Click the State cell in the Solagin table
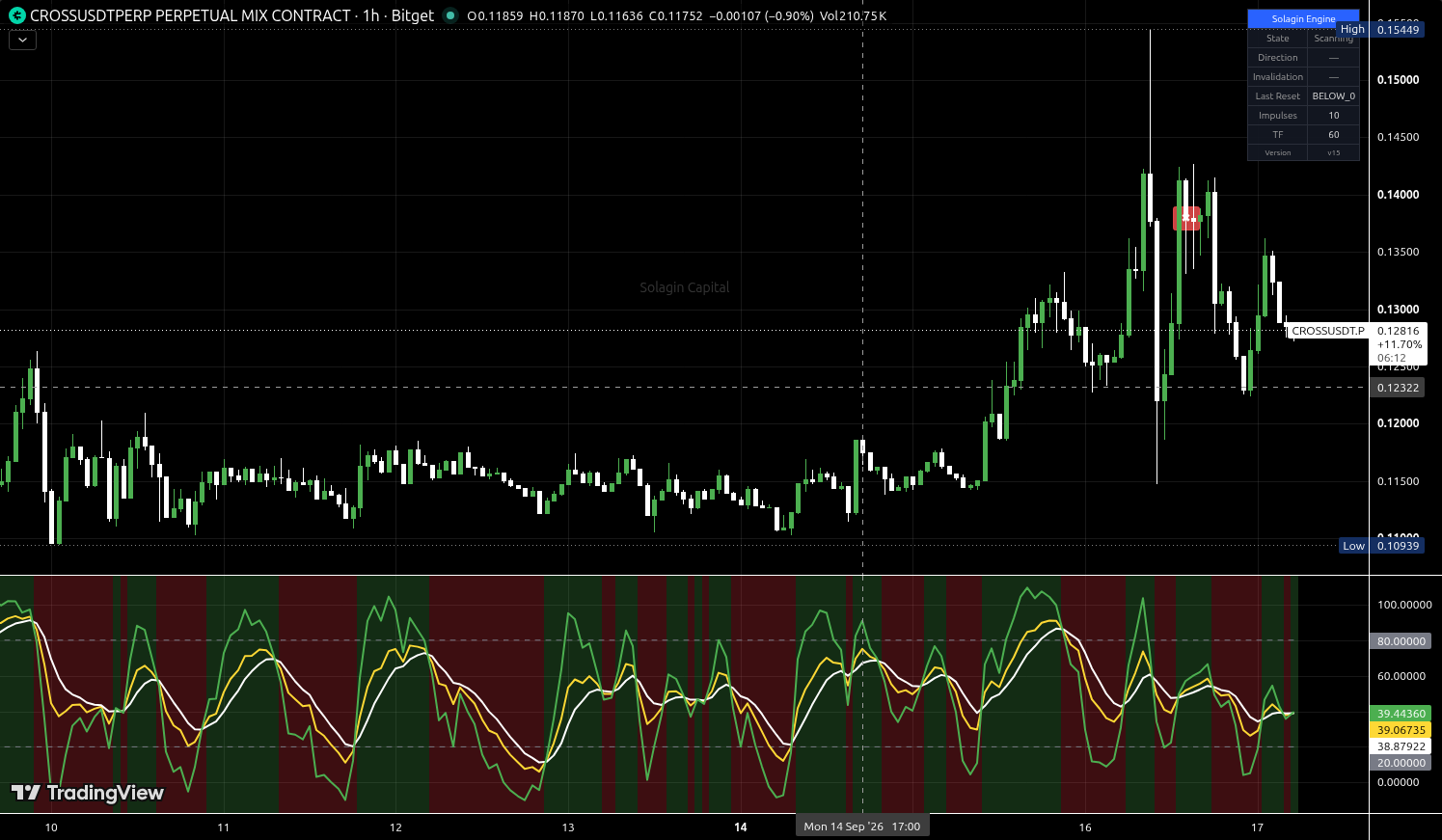The image size is (1442, 840). [x=1278, y=39]
